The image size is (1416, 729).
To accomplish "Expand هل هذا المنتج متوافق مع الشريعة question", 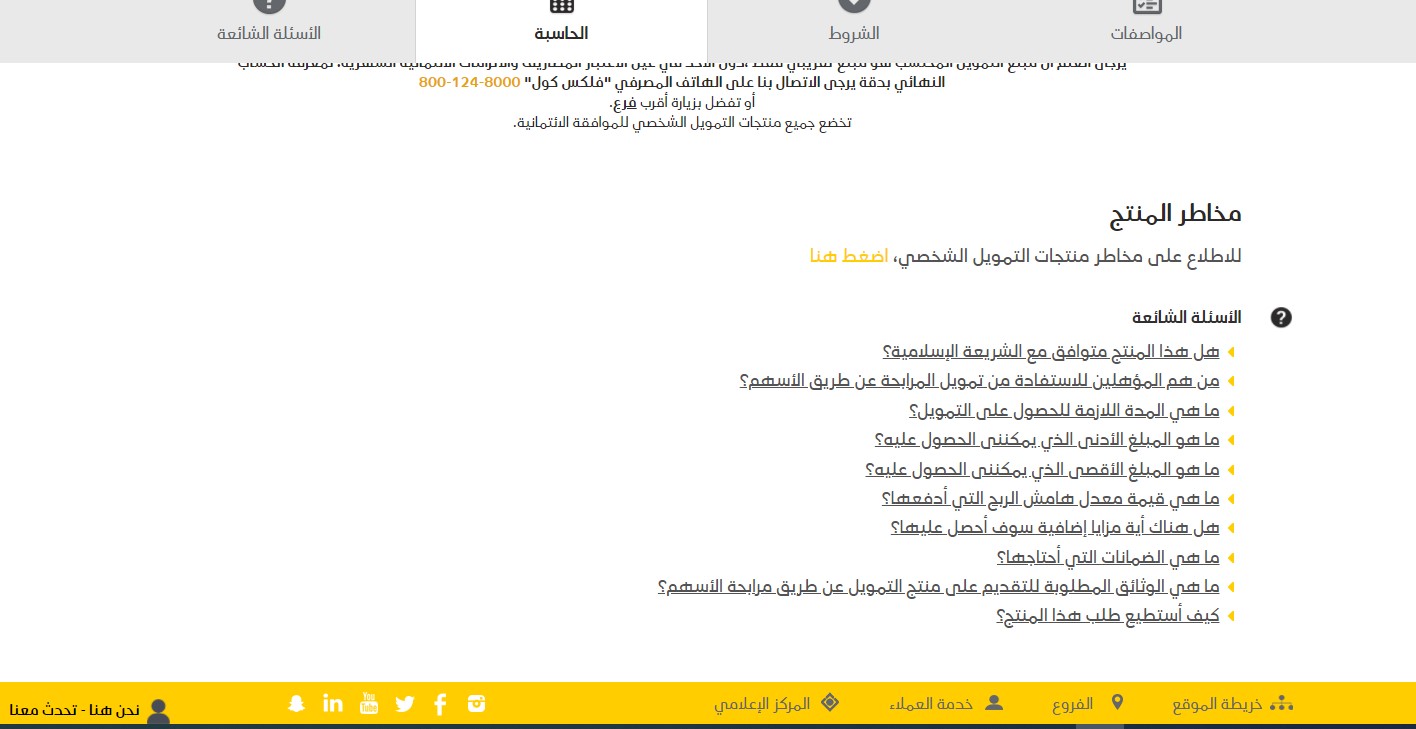I will tap(1051, 351).
